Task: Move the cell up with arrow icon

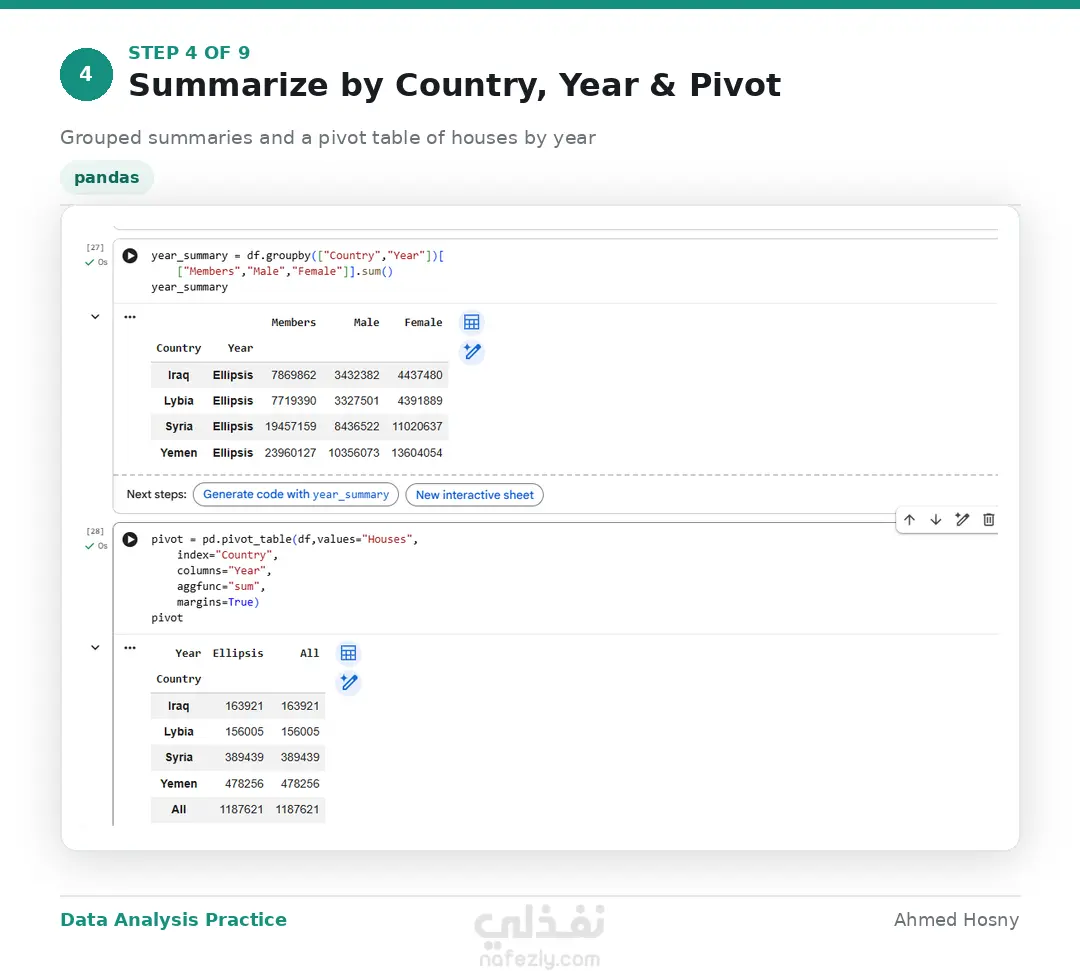Action: click(909, 520)
